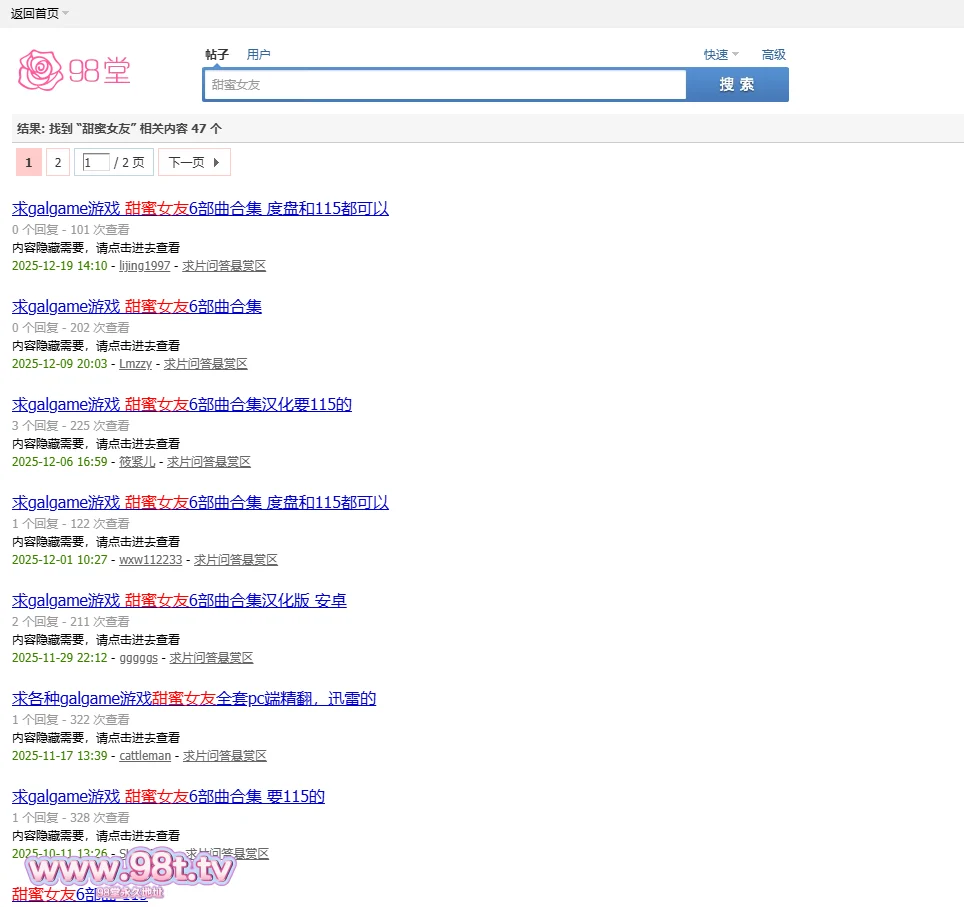This screenshot has width=964, height=907.
Task: Click the search box containing 甜蜜女友
Action: click(x=445, y=85)
